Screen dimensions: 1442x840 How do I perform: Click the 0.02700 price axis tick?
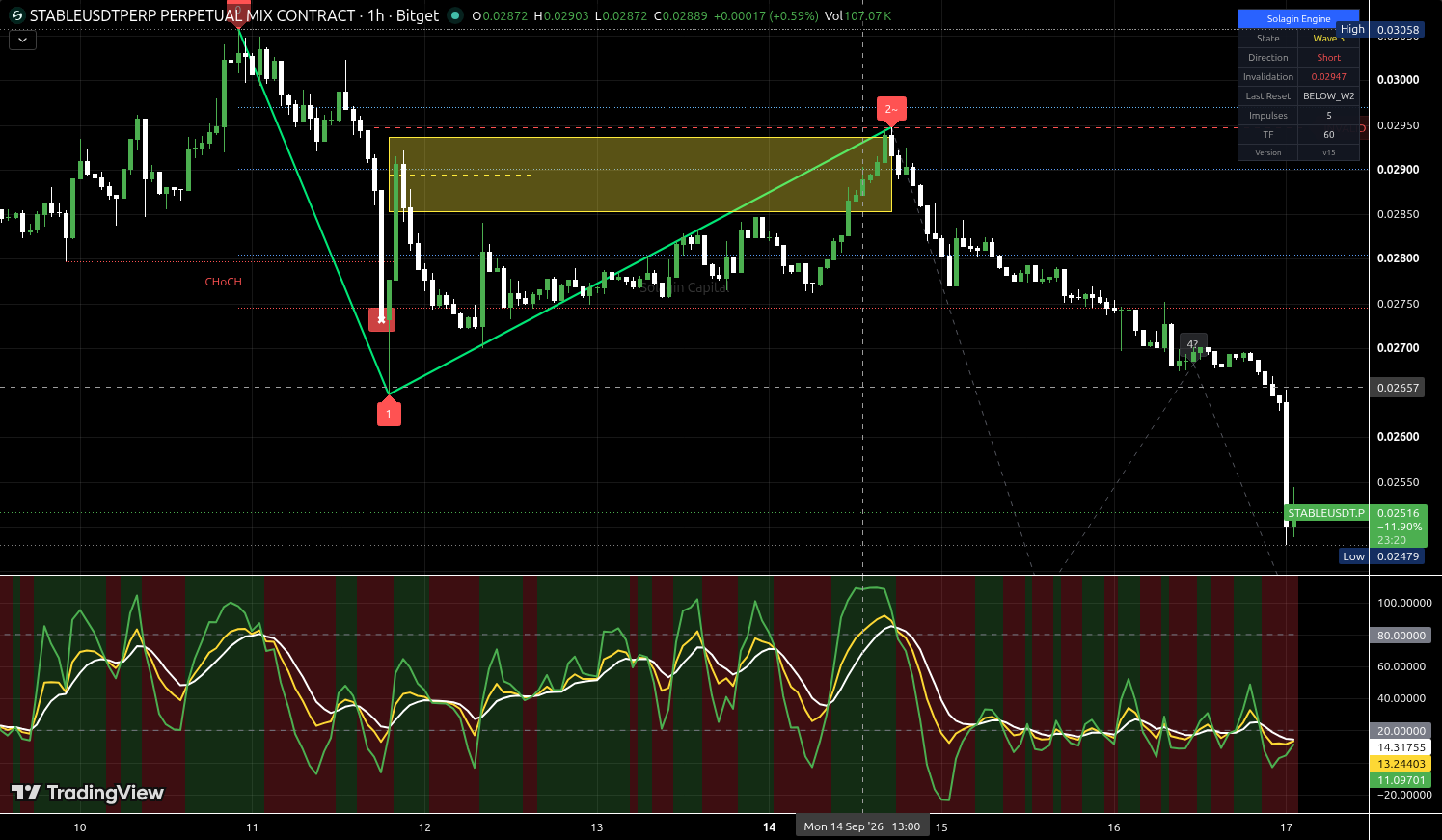pyautogui.click(x=1398, y=348)
